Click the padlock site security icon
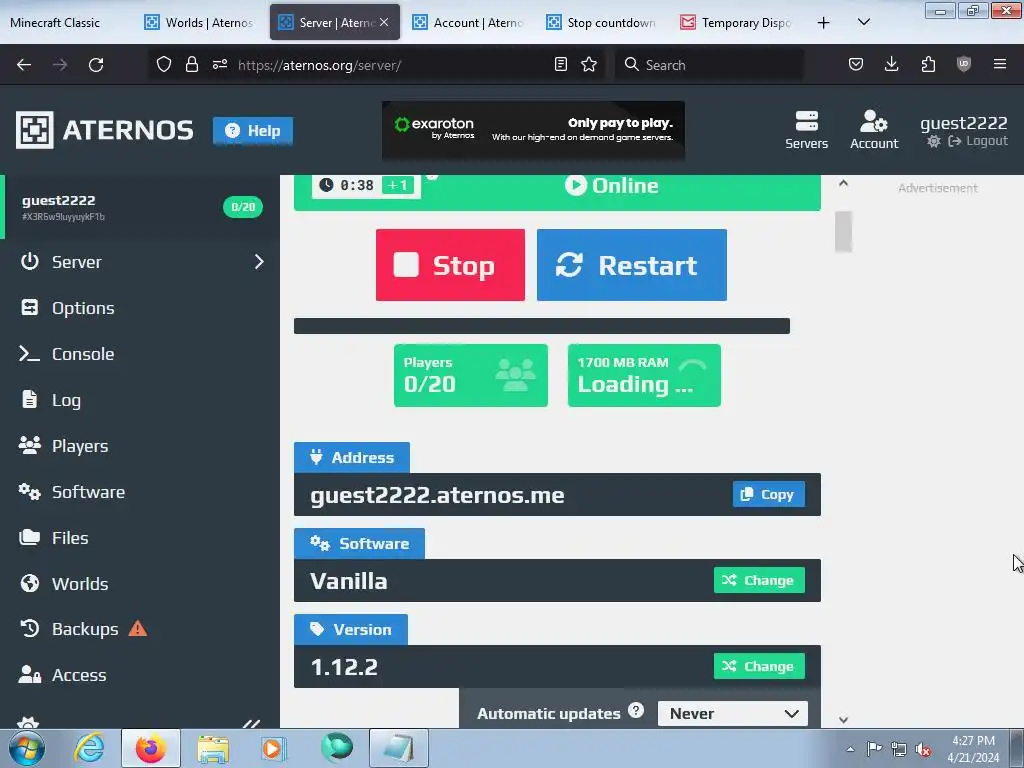 point(191,65)
